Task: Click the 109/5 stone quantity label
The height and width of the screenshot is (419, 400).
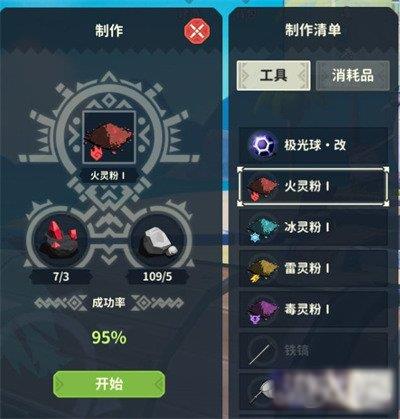Action: (x=157, y=277)
